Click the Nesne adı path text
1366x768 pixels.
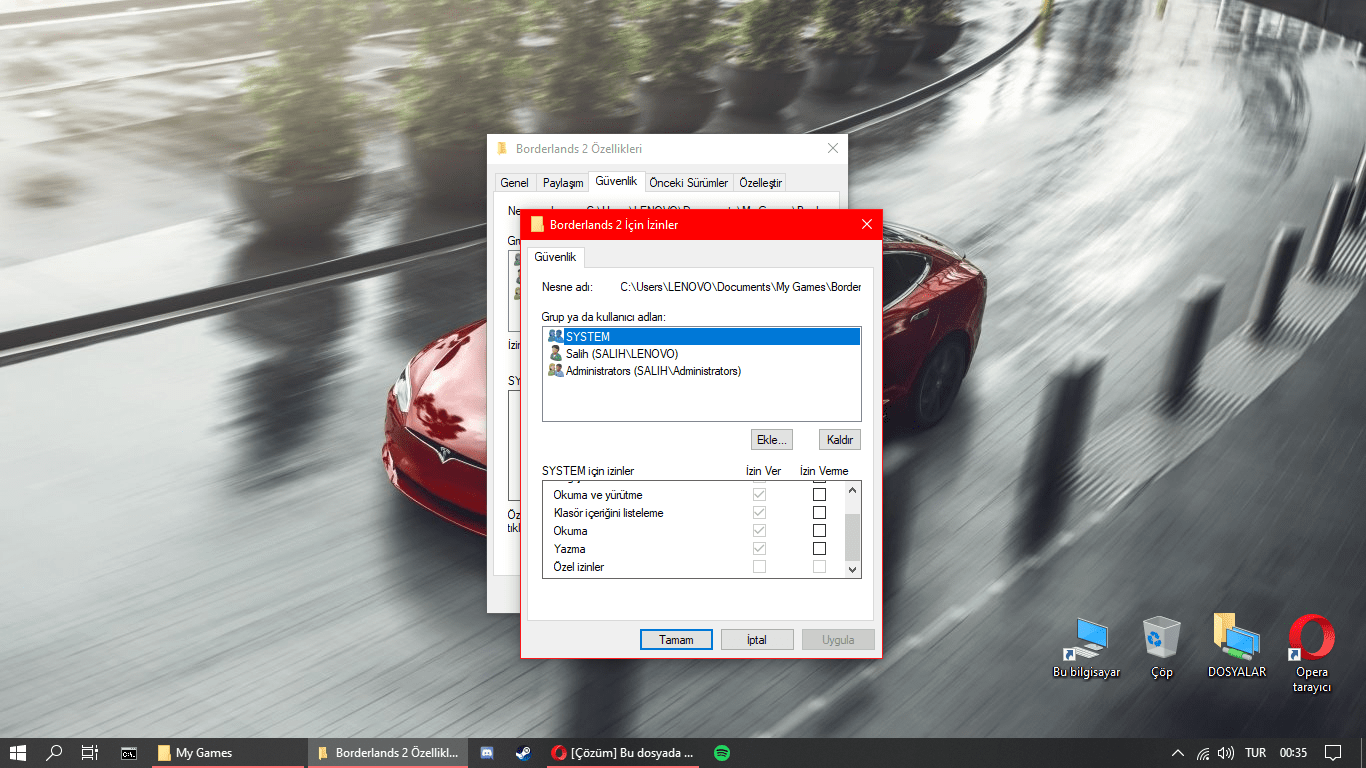click(740, 287)
